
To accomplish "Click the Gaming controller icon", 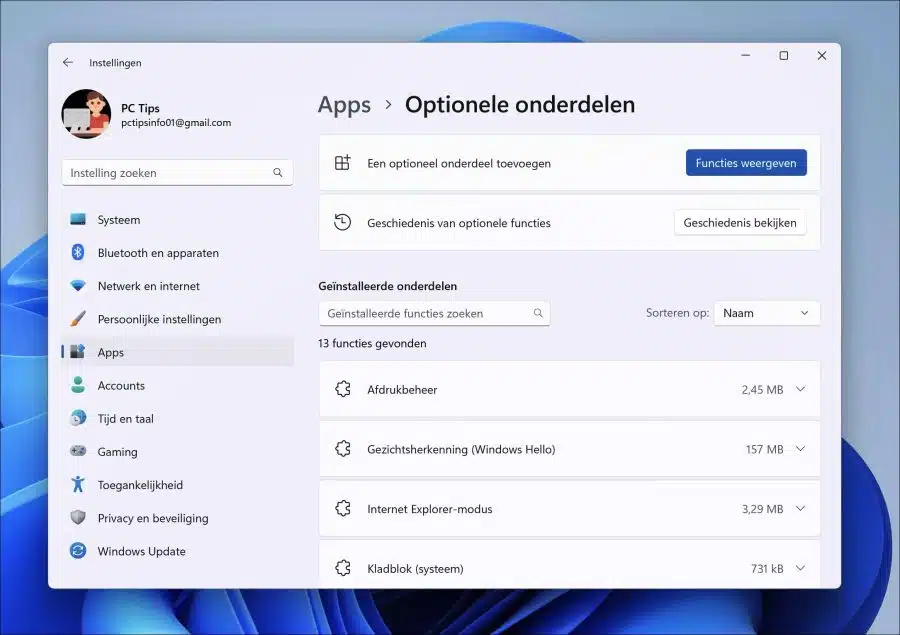I will (78, 451).
